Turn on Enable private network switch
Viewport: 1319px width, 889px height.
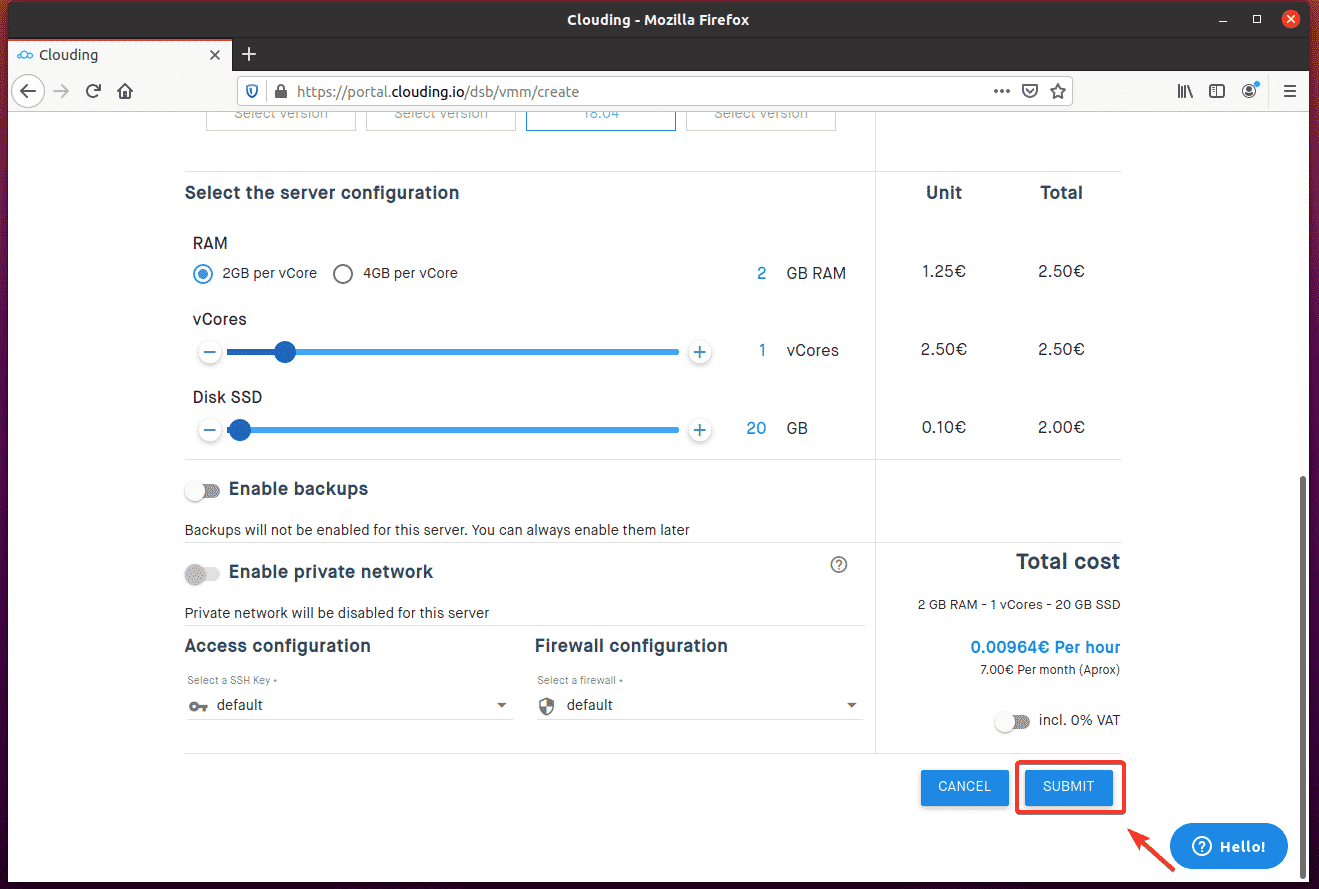[203, 574]
